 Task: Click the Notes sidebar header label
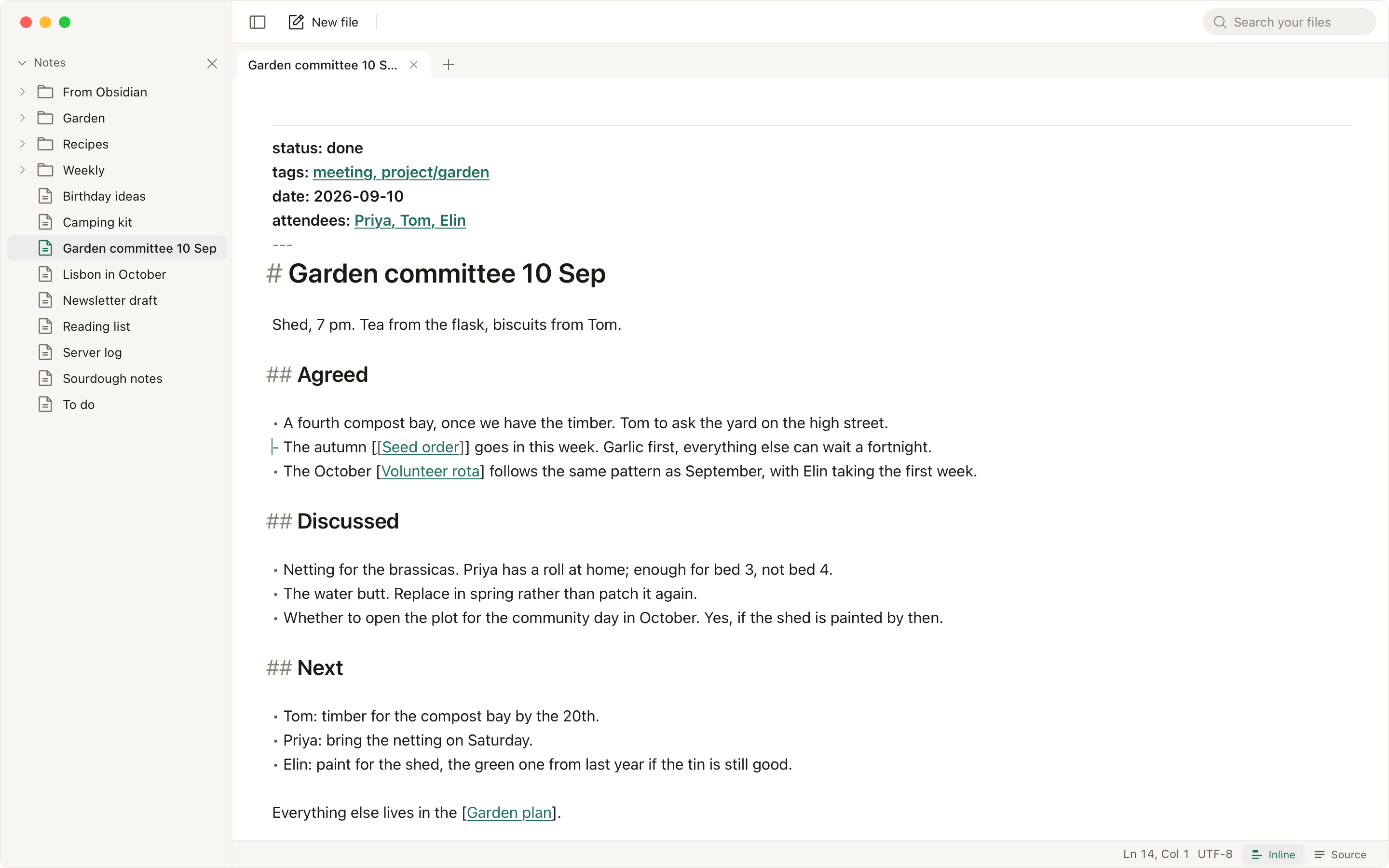tap(50, 63)
